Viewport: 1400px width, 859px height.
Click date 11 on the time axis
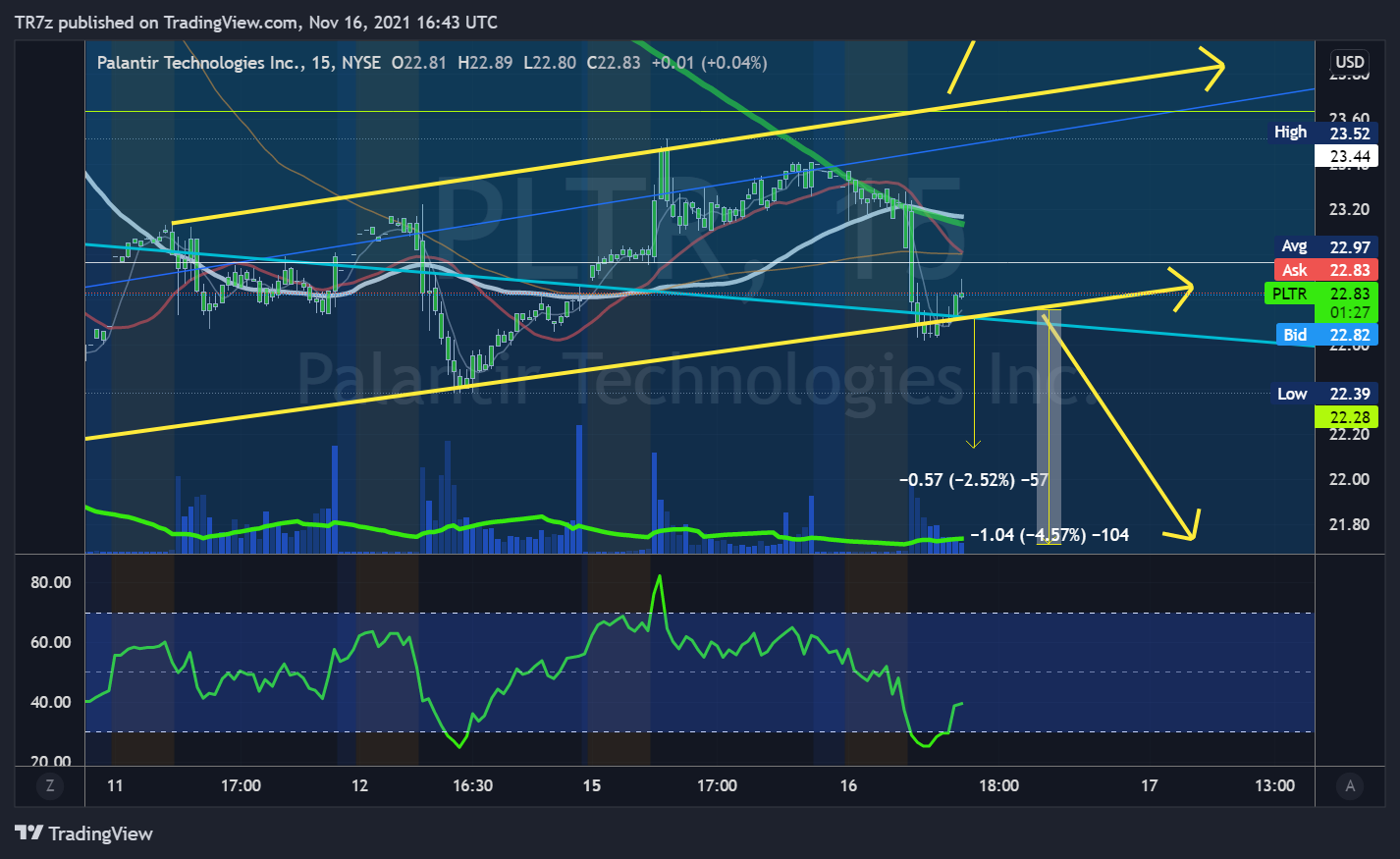[115, 785]
